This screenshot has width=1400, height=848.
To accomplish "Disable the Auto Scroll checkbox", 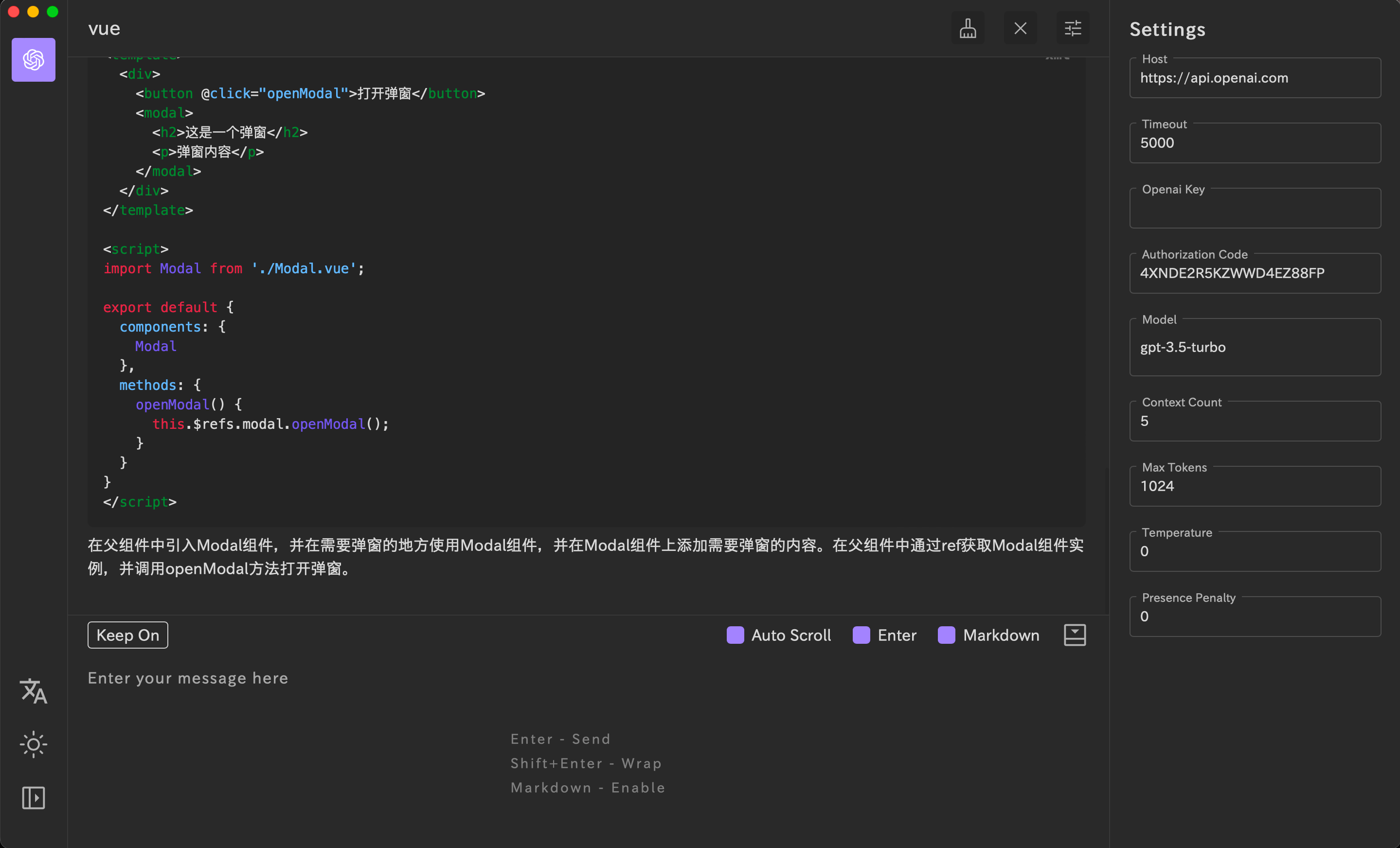I will click(735, 635).
